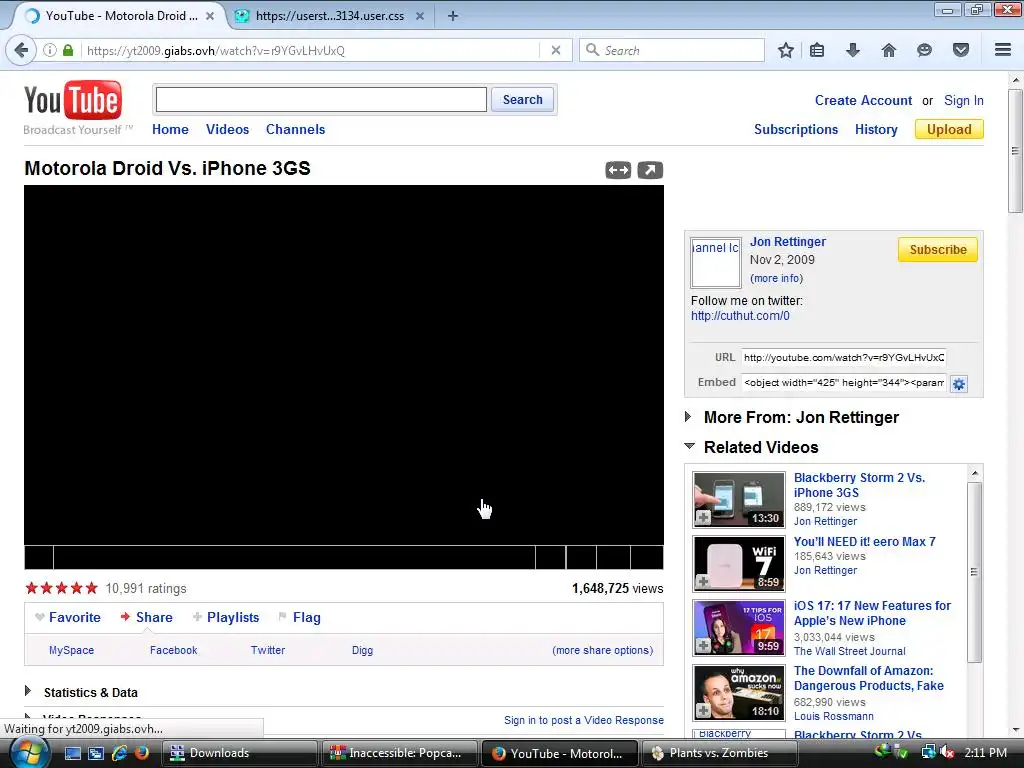Screen dimensions: 1024x768
Task: Click the embed settings gear icon
Action: pos(959,384)
